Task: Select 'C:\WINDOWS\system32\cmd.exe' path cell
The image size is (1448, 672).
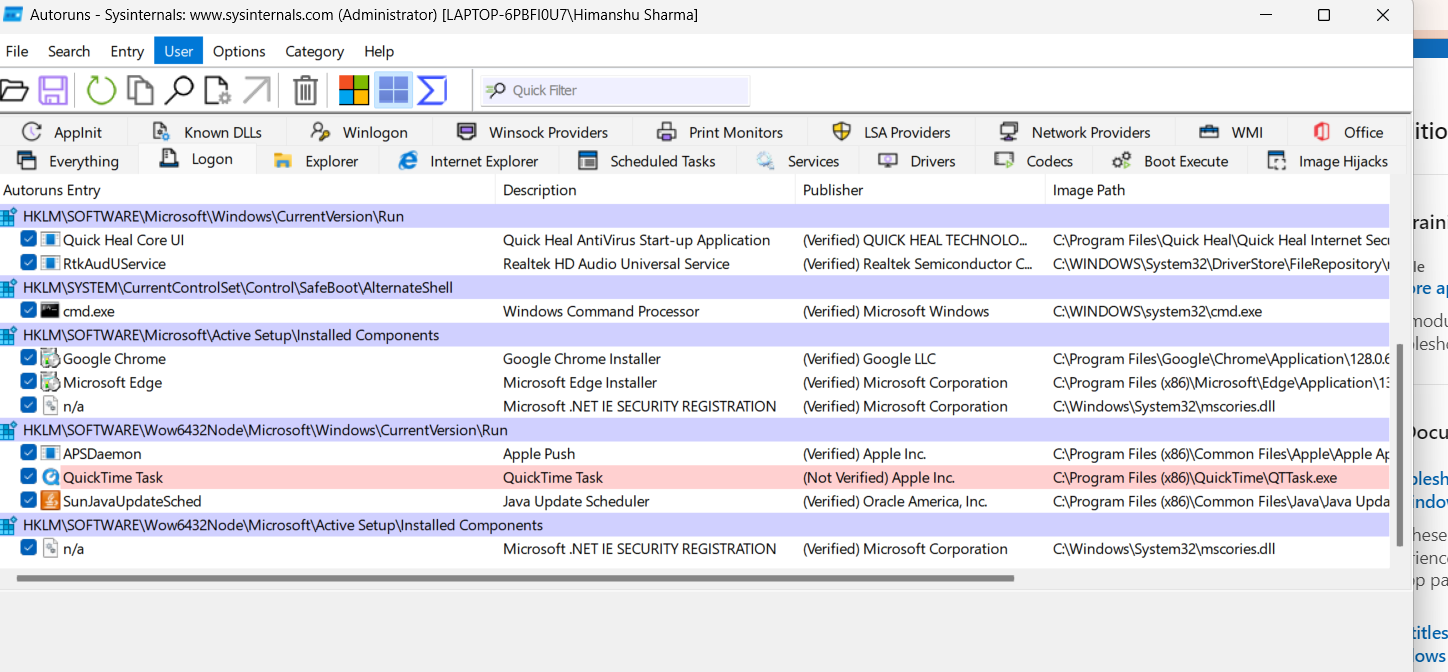Action: click(1157, 311)
